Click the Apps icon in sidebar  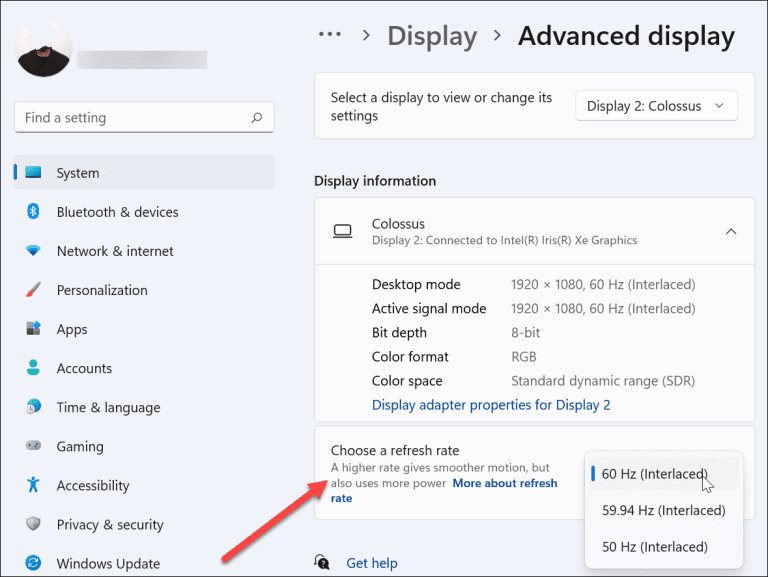33,329
